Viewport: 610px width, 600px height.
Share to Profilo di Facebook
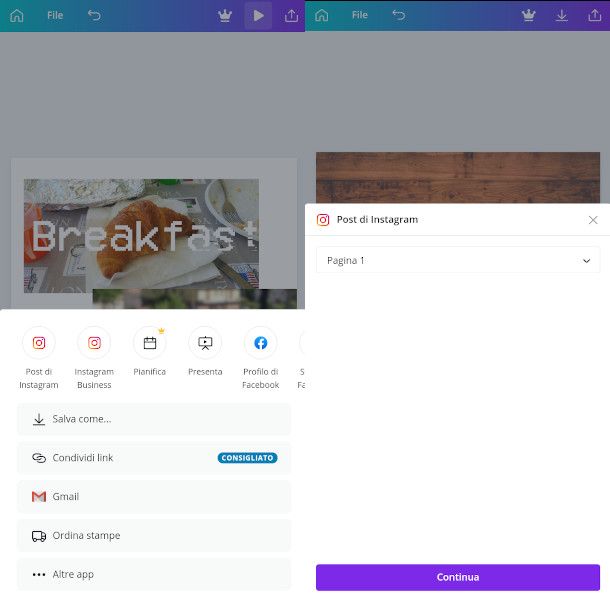[x=261, y=358]
